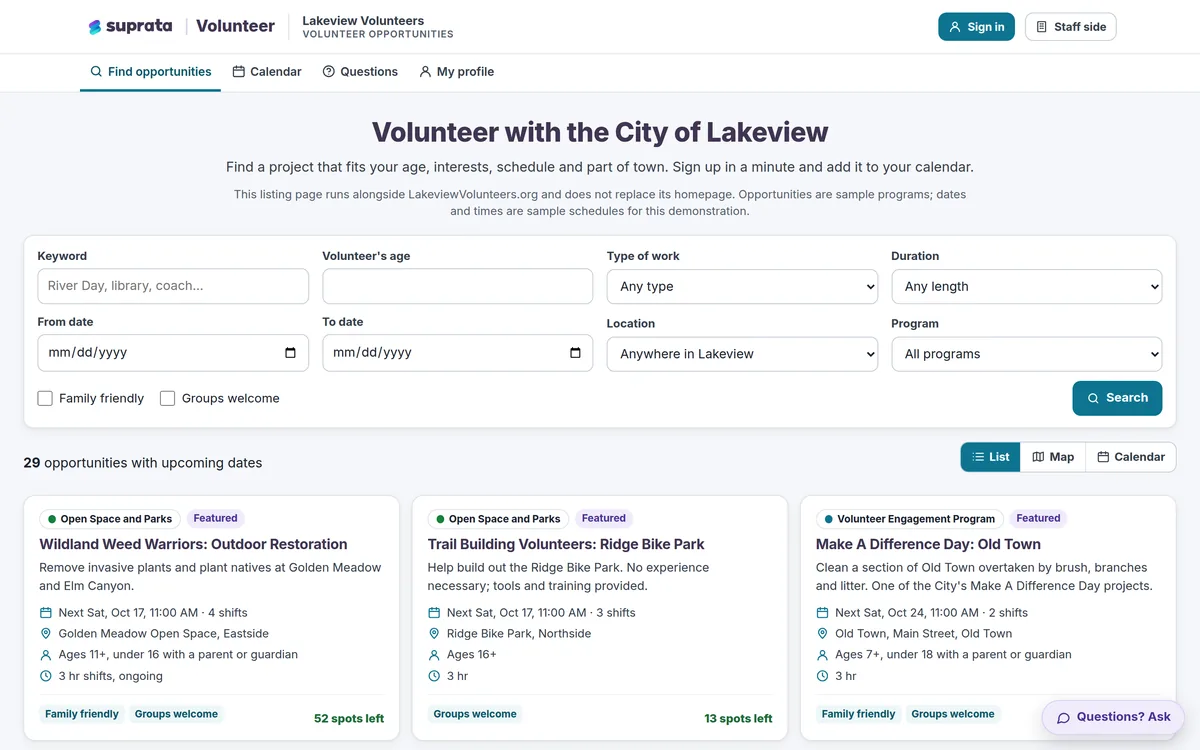This screenshot has height=750, width=1200.
Task: Click calendar icon on Make A Difference Day card
Action: tap(822, 613)
